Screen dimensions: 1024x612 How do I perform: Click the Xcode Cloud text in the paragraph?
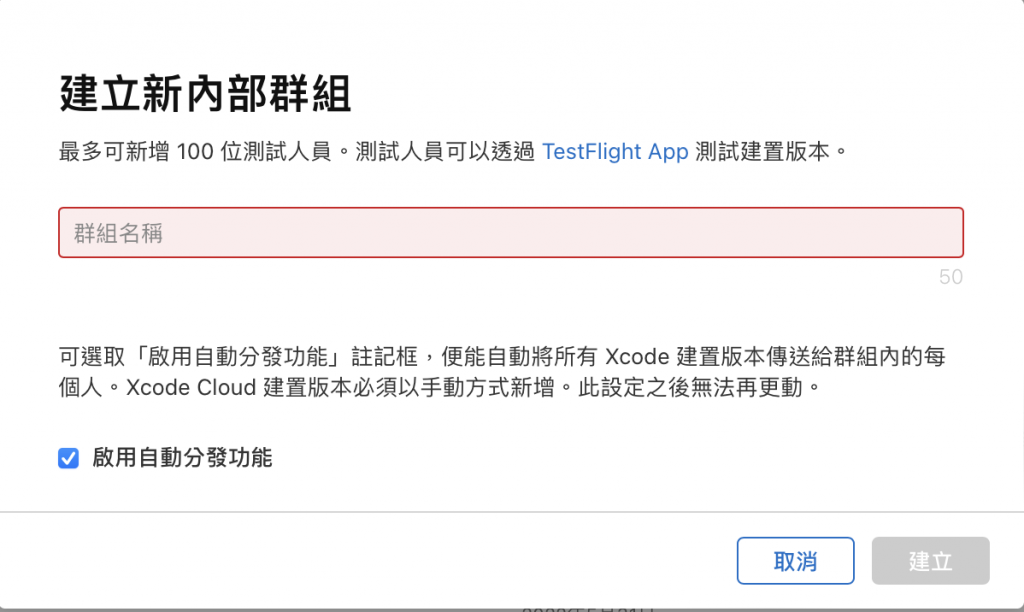tap(191, 387)
